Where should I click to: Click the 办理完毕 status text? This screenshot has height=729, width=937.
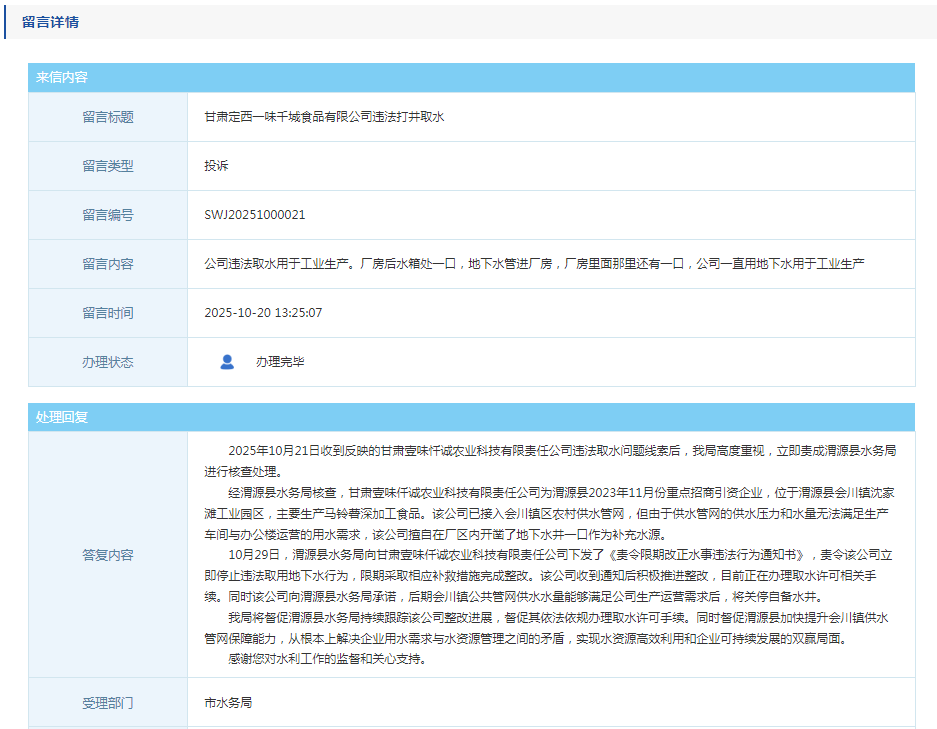point(280,362)
